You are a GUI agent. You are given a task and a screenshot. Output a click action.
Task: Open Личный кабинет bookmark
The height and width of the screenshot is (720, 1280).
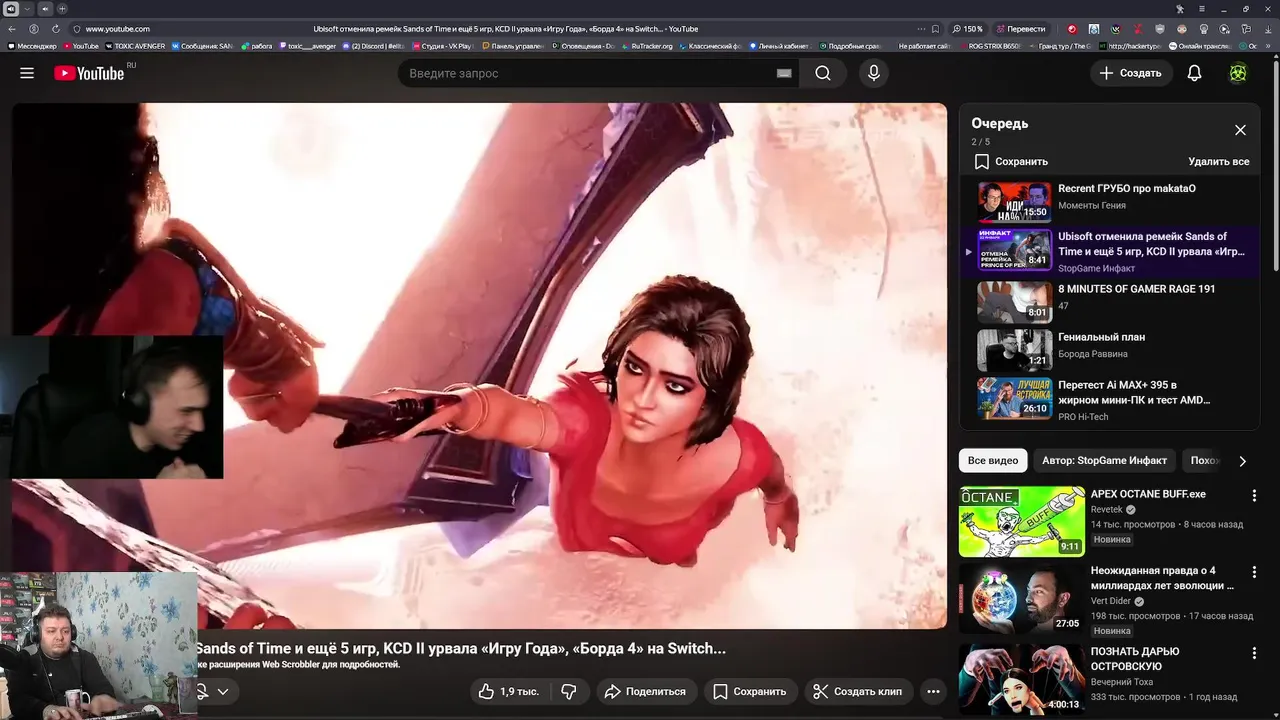(781, 46)
